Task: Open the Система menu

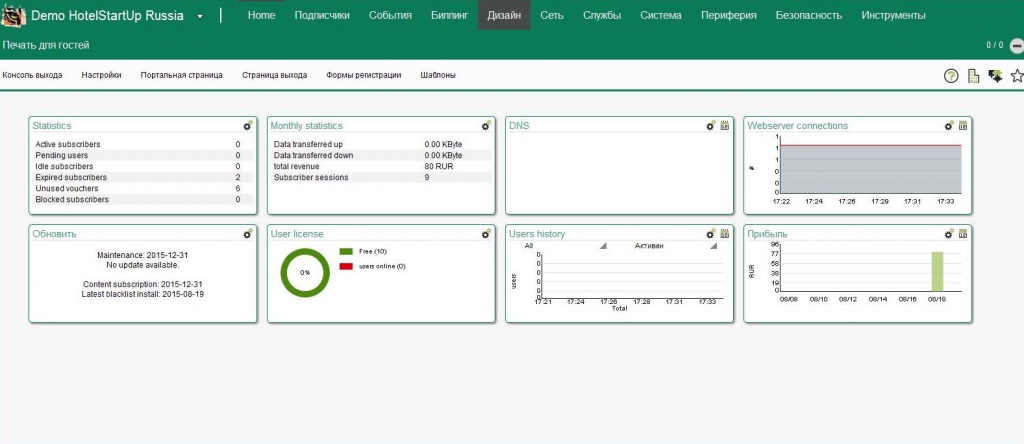Action: [661, 15]
